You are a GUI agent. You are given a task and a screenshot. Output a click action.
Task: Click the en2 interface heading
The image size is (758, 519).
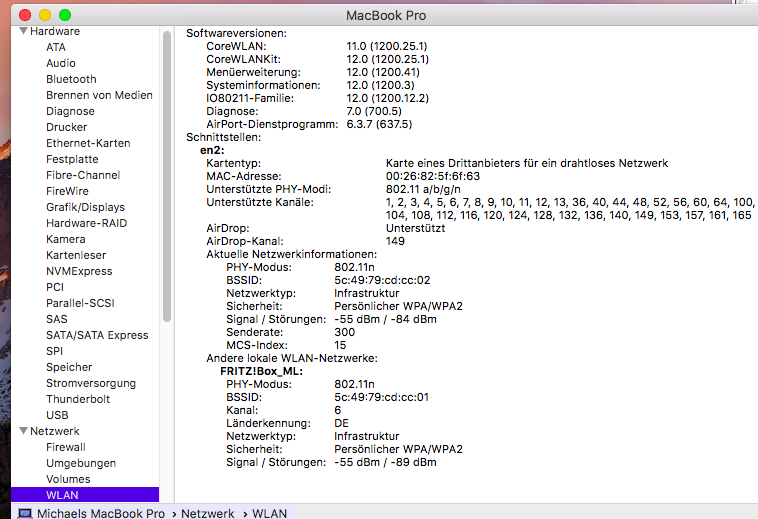point(212,150)
